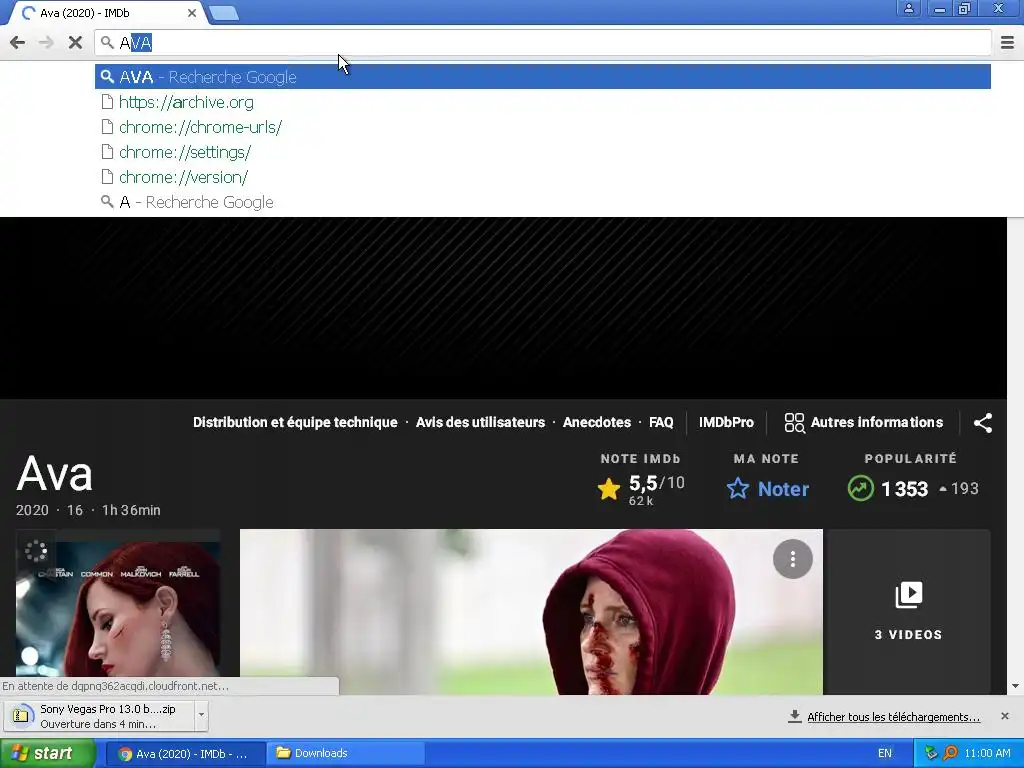
Task: Choose the A - Recherche Google suggestion
Action: click(x=543, y=202)
